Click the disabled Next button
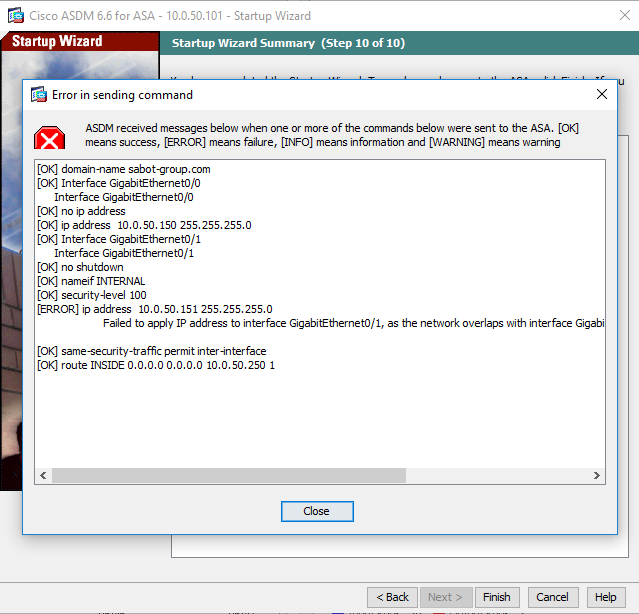Viewport: 639px width, 614px height. click(445, 597)
